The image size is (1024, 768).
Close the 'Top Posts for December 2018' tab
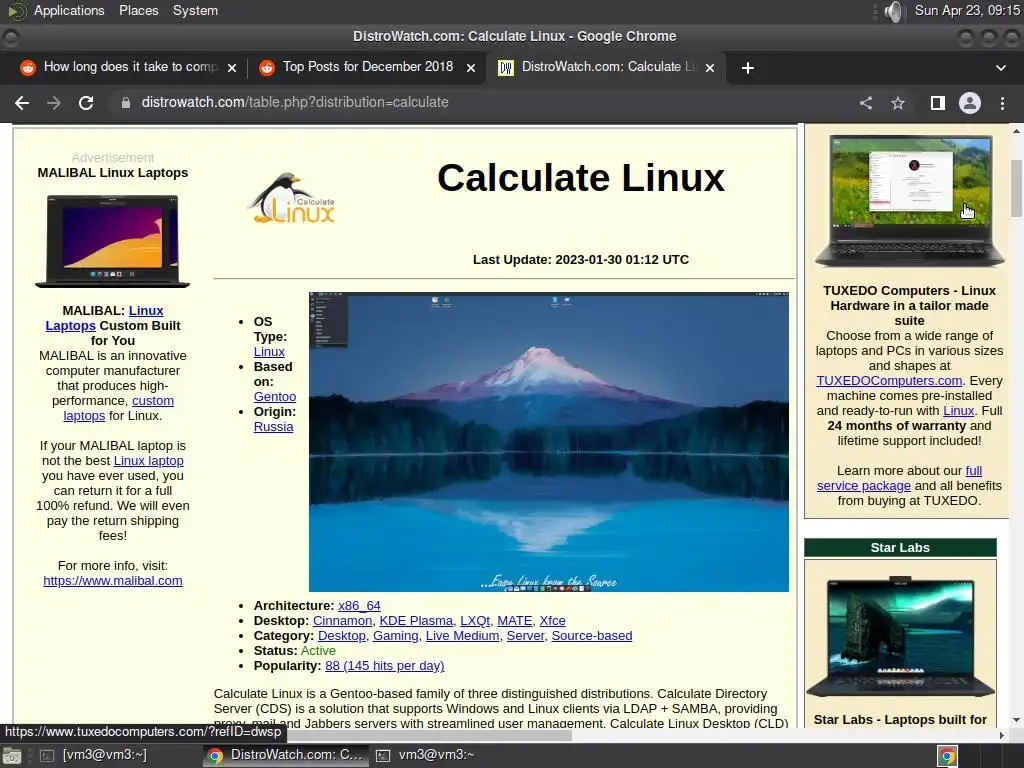pos(471,68)
